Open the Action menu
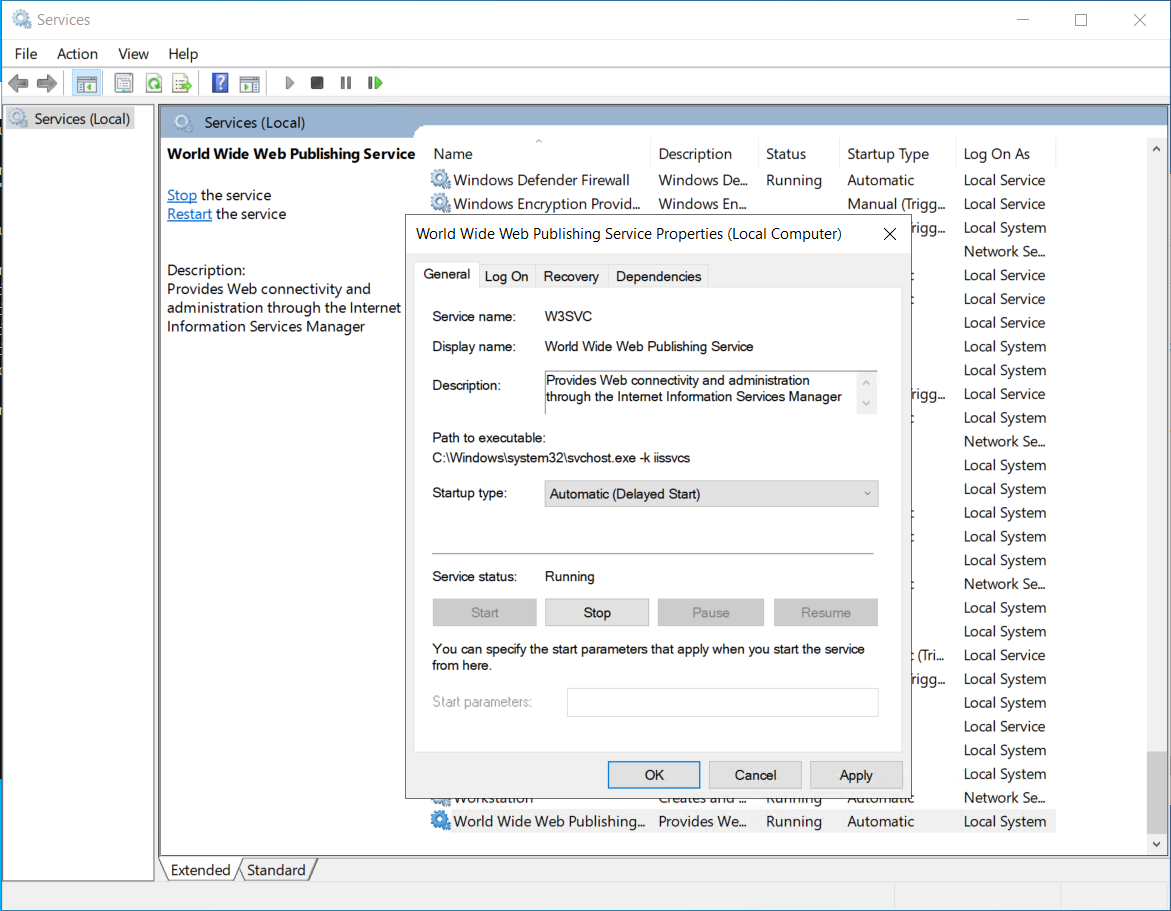Screen dimensions: 1171x911 [x=78, y=54]
